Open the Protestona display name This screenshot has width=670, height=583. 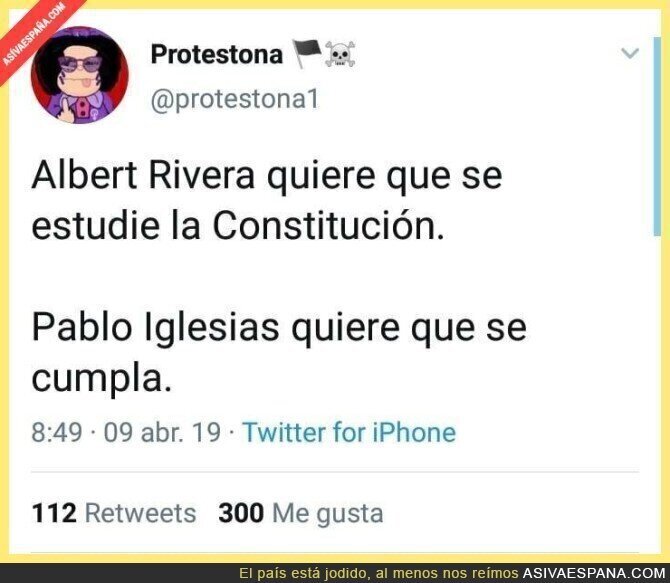tap(217, 54)
